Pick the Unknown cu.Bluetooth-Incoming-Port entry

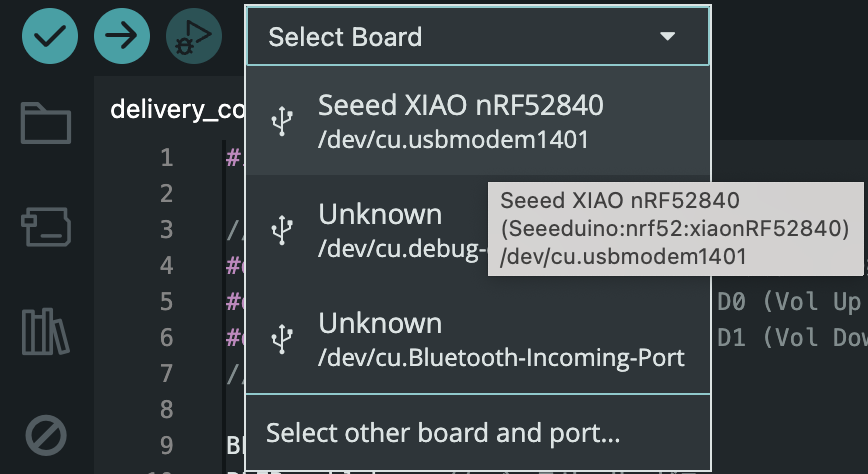500,339
